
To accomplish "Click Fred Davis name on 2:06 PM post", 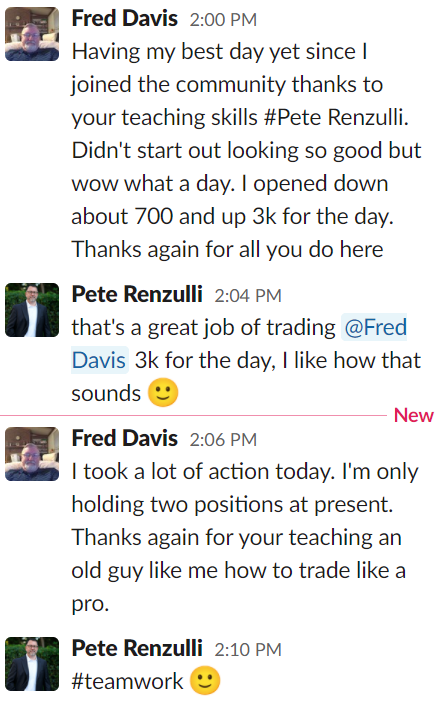I will (x=125, y=439).
